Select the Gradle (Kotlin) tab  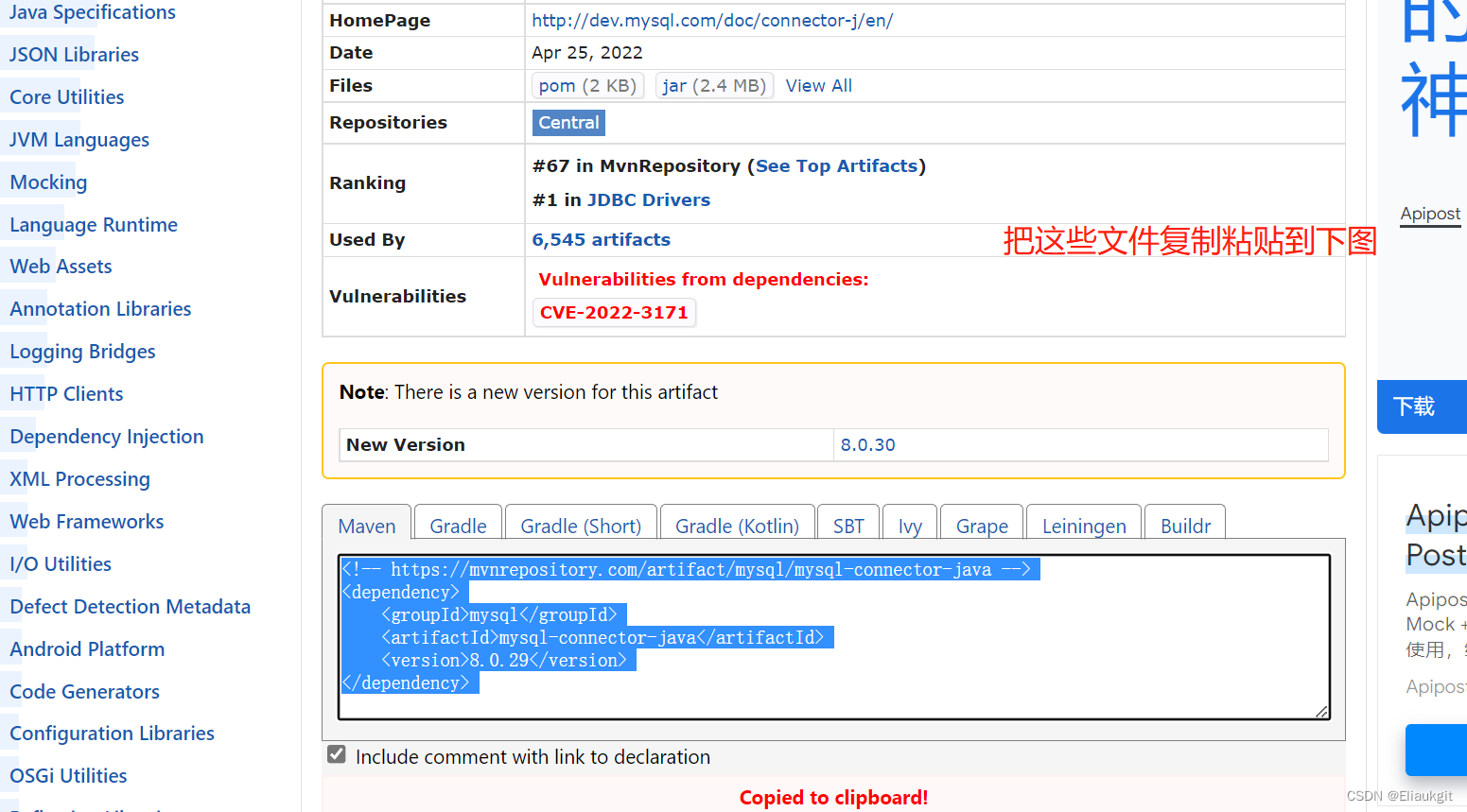[x=737, y=526]
